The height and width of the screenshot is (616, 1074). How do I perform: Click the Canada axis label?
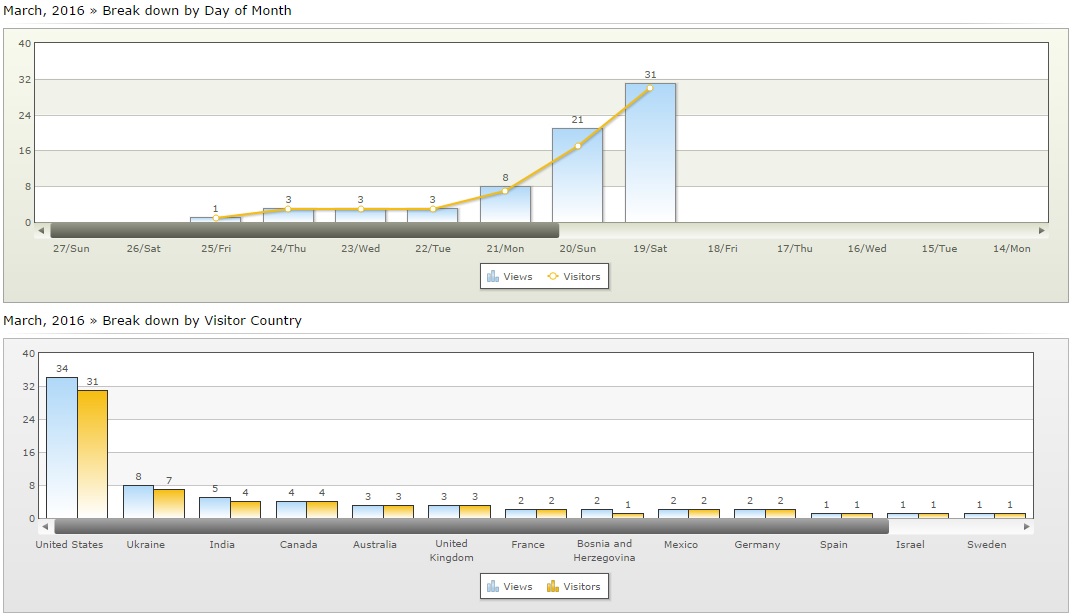click(x=298, y=545)
